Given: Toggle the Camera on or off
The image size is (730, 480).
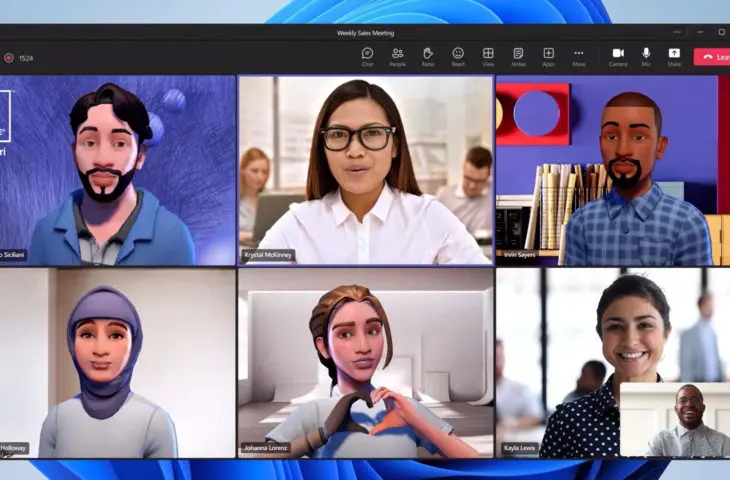Looking at the screenshot, I should click(x=618, y=57).
